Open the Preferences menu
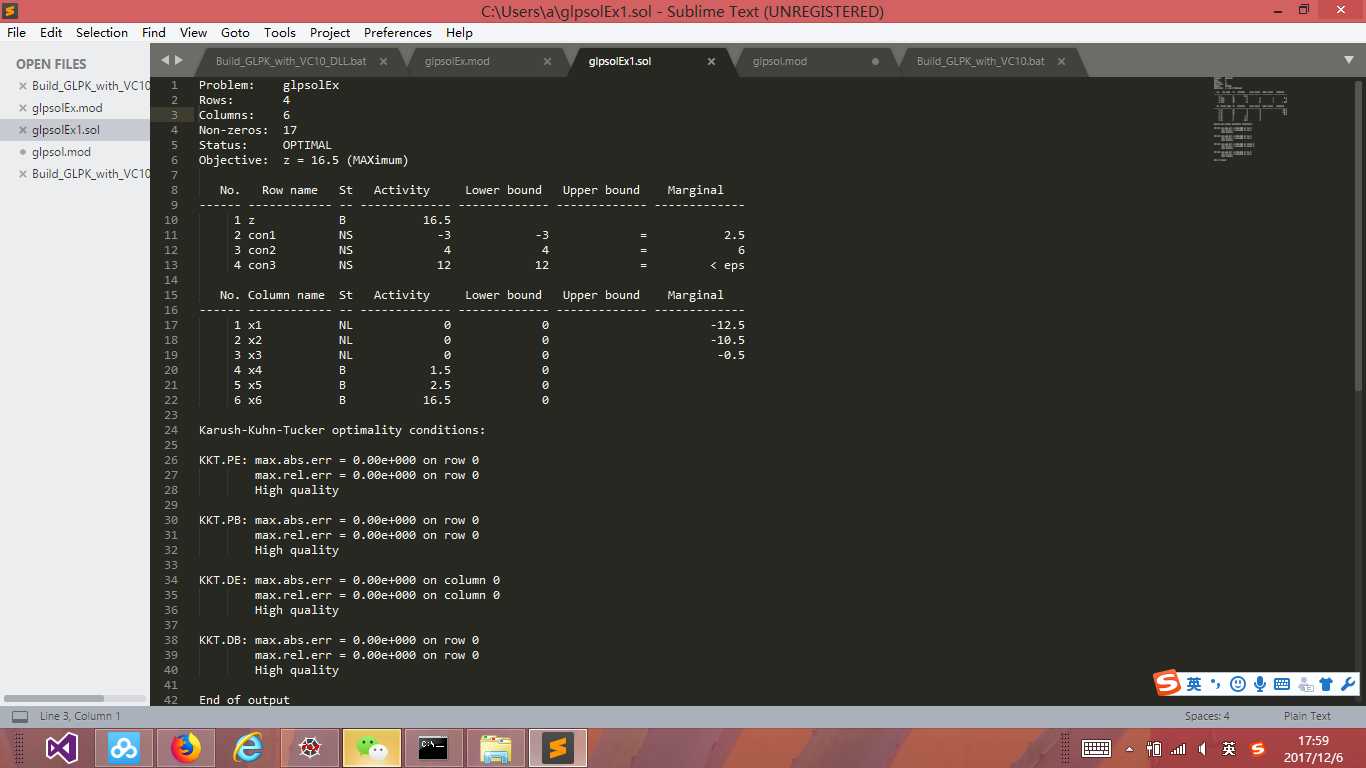The image size is (1366, 768). 398,33
